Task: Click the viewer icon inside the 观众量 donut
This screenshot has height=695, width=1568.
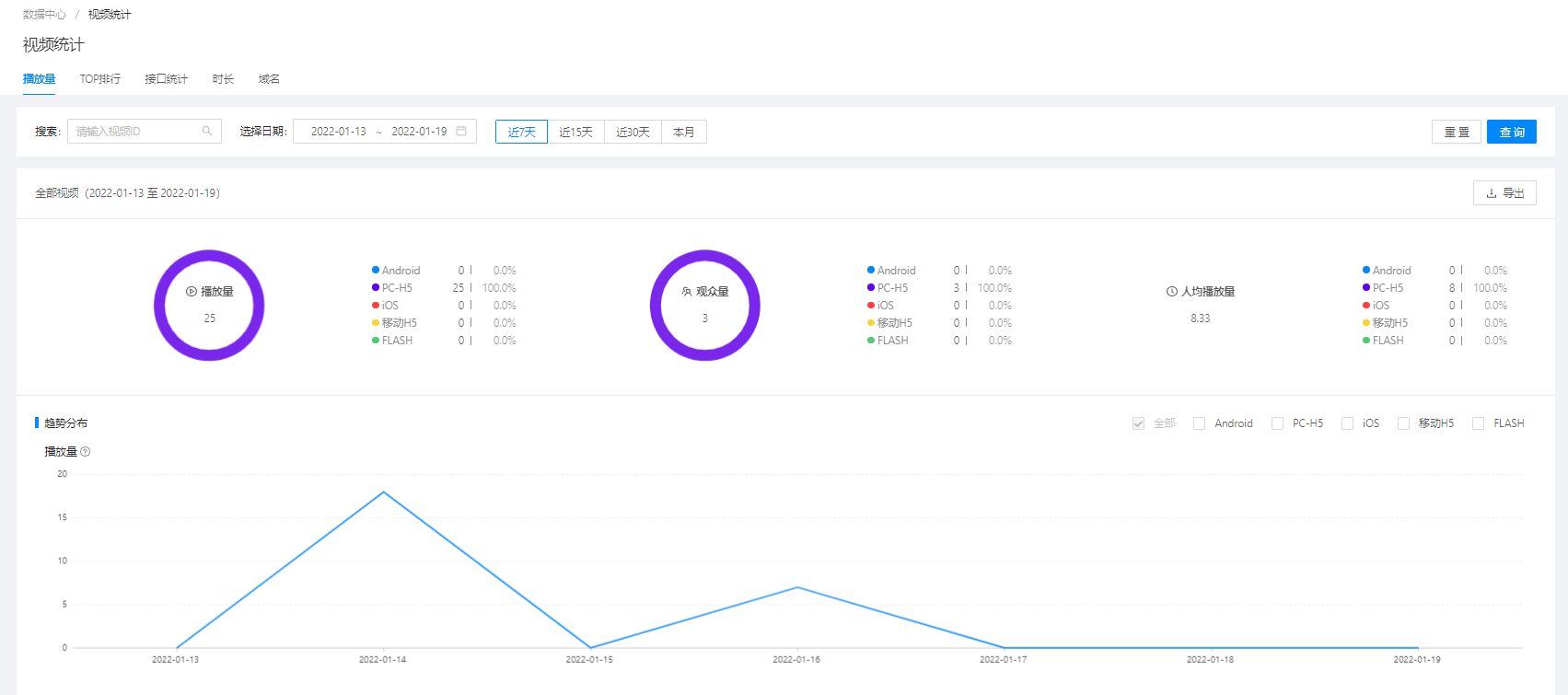Action: coord(687,292)
